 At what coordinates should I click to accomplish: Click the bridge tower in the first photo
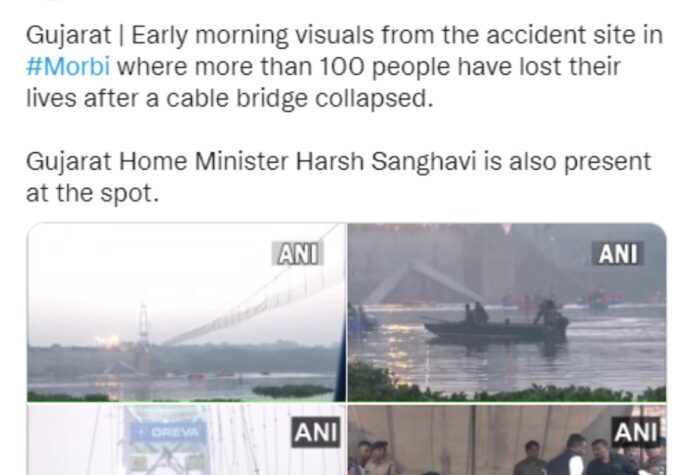click(143, 335)
